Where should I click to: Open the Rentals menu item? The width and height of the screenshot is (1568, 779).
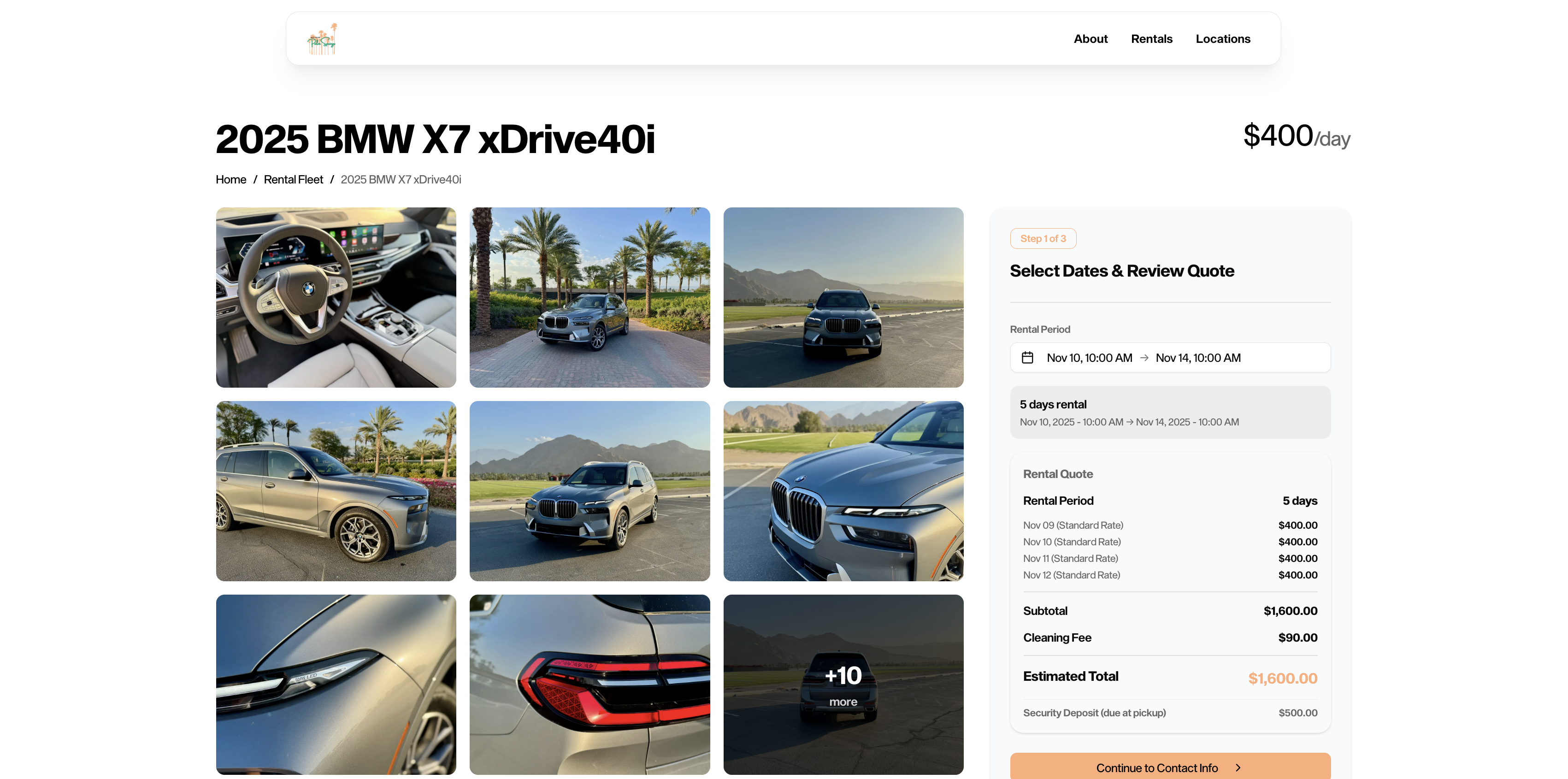[x=1152, y=38]
